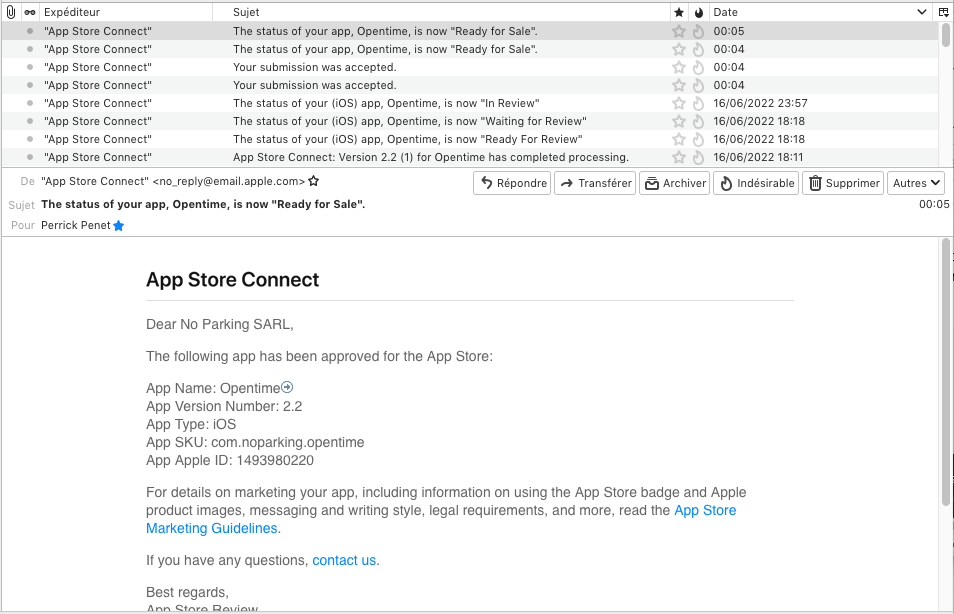
Task: Delete the message with the Supprimer button
Action: 843,183
